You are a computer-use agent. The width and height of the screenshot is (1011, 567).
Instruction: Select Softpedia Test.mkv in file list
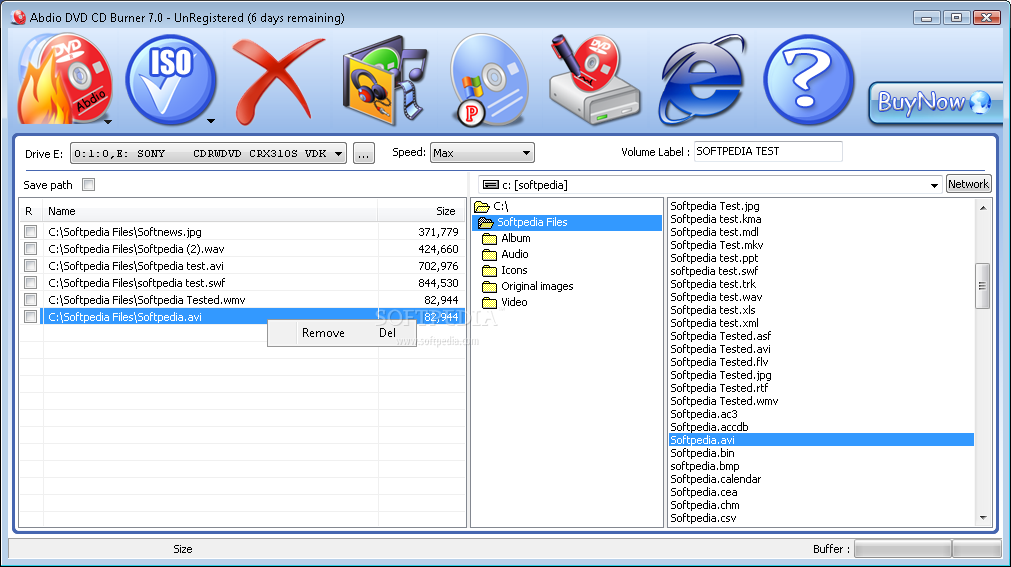click(x=717, y=245)
